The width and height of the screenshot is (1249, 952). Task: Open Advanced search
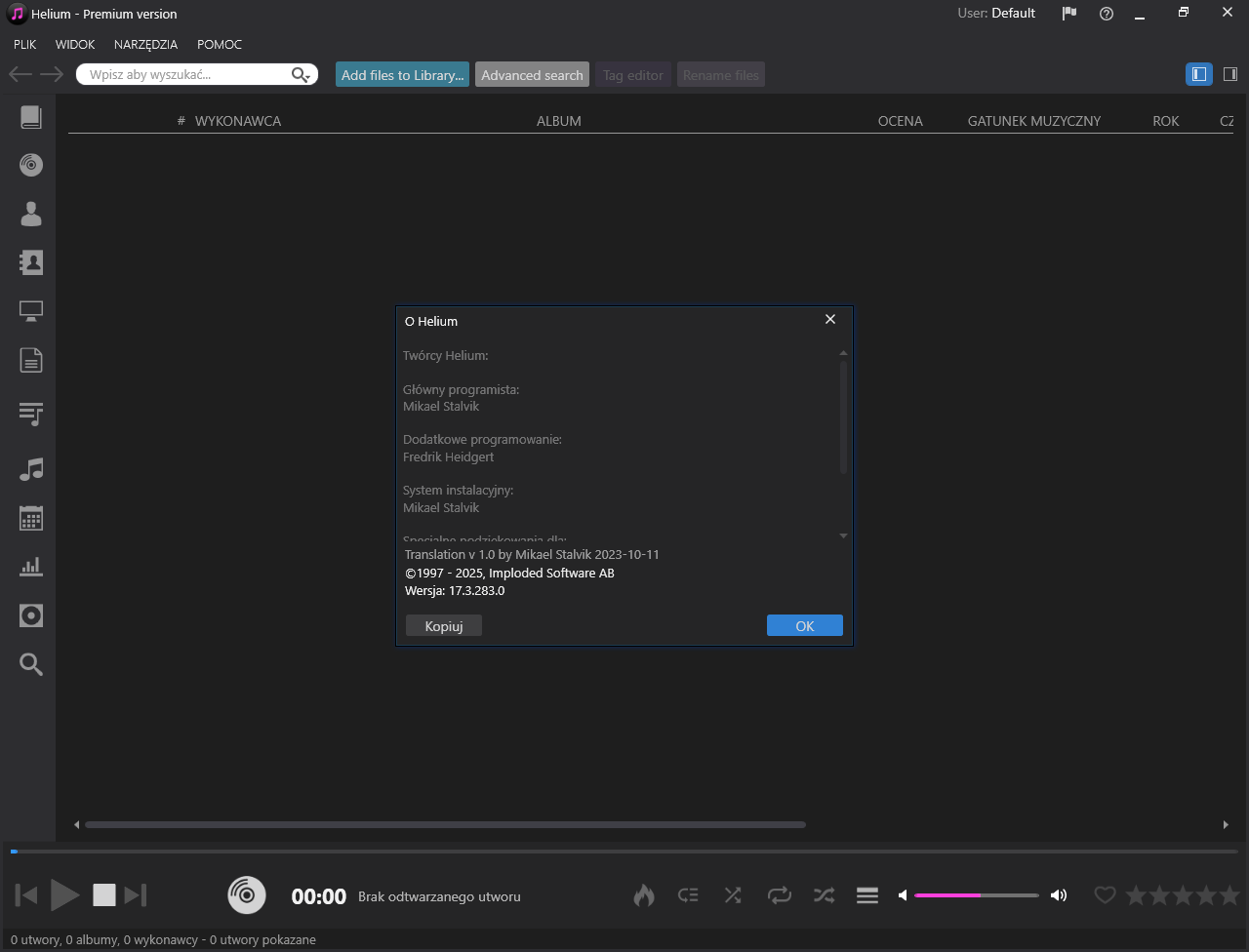[532, 75]
